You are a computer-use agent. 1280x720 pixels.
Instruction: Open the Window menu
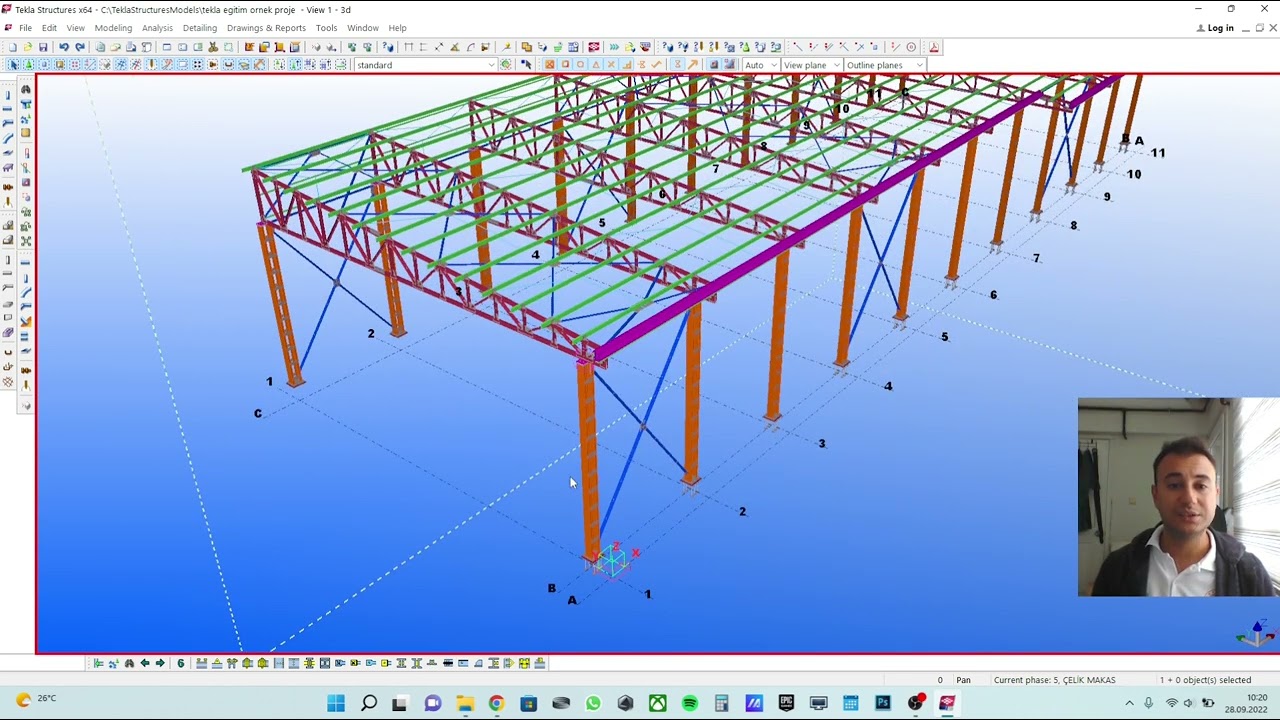(x=363, y=28)
